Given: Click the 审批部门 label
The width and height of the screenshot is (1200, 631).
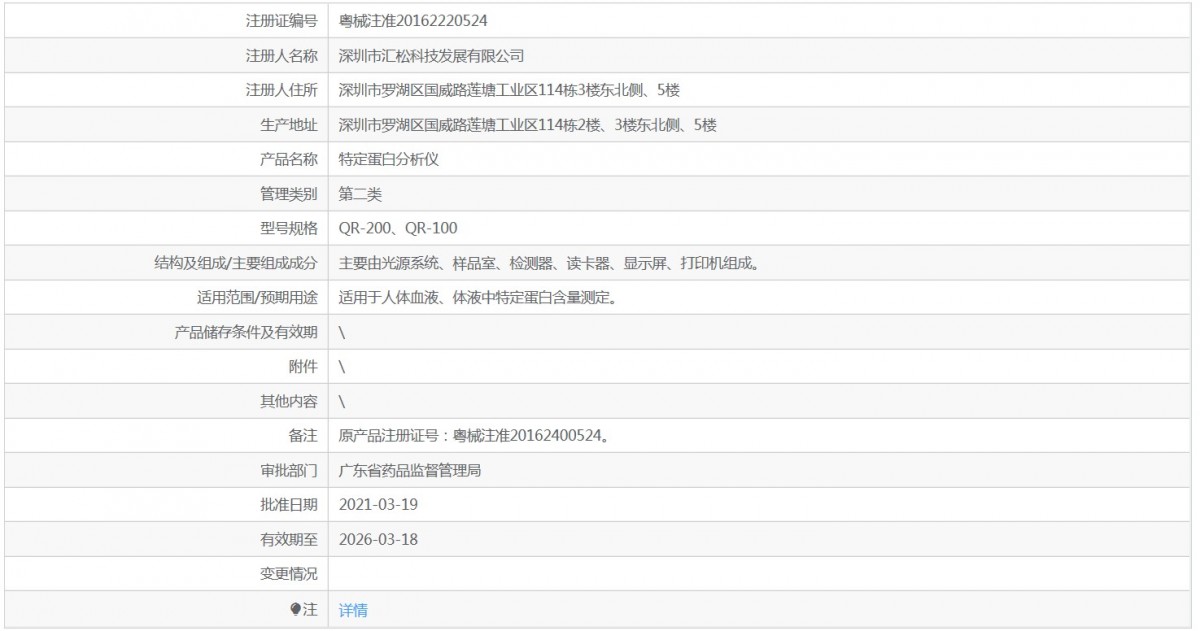Looking at the screenshot, I should [289, 471].
